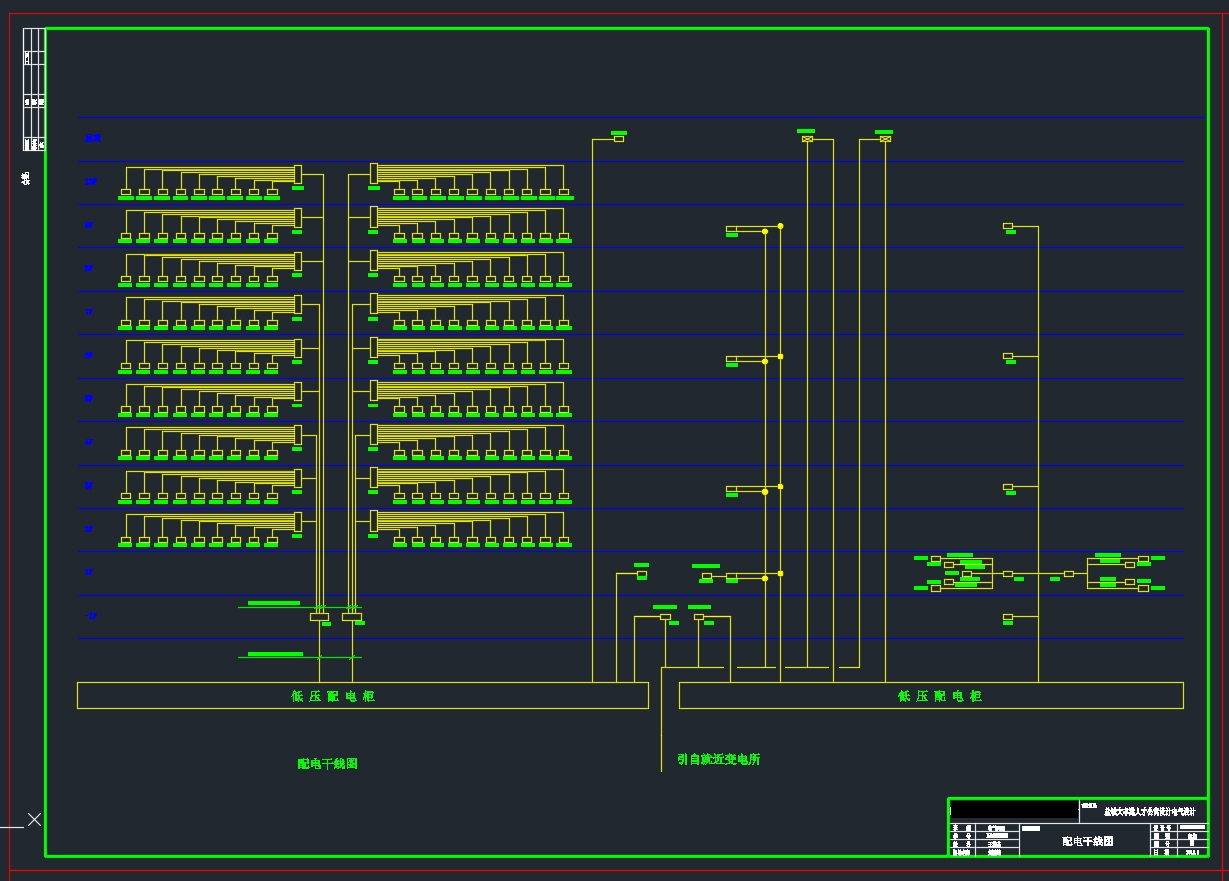Pick the small box at top of leftmost riser
The image size is (1229, 881).
(619, 139)
